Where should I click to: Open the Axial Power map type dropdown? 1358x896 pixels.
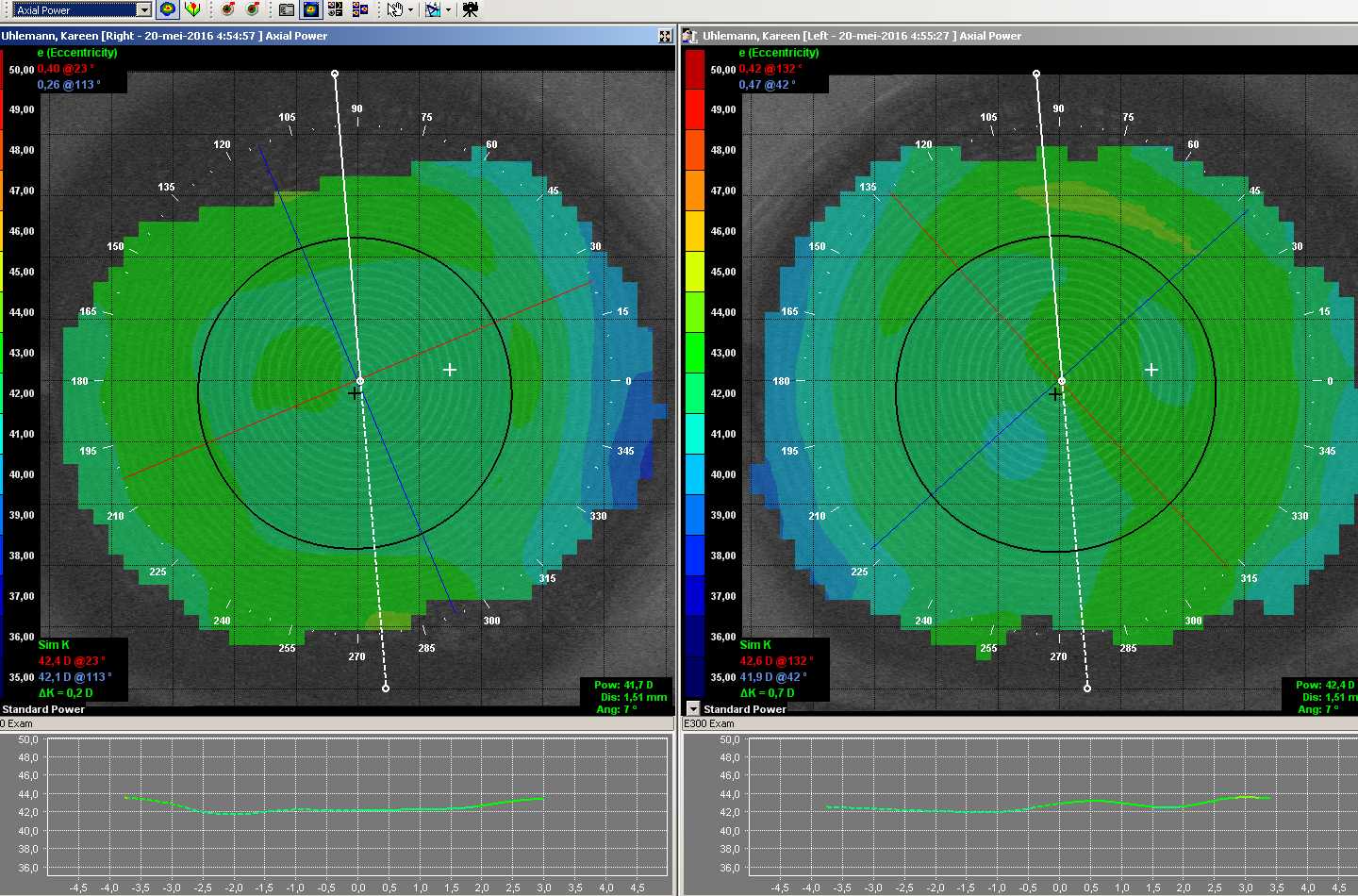[143, 9]
